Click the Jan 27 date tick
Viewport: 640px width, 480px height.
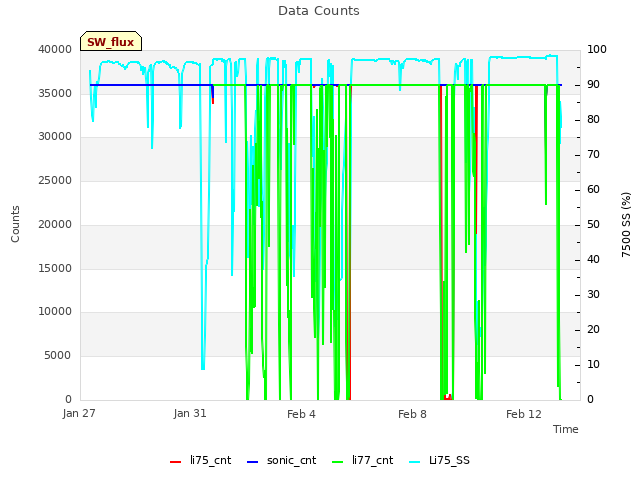(x=79, y=413)
